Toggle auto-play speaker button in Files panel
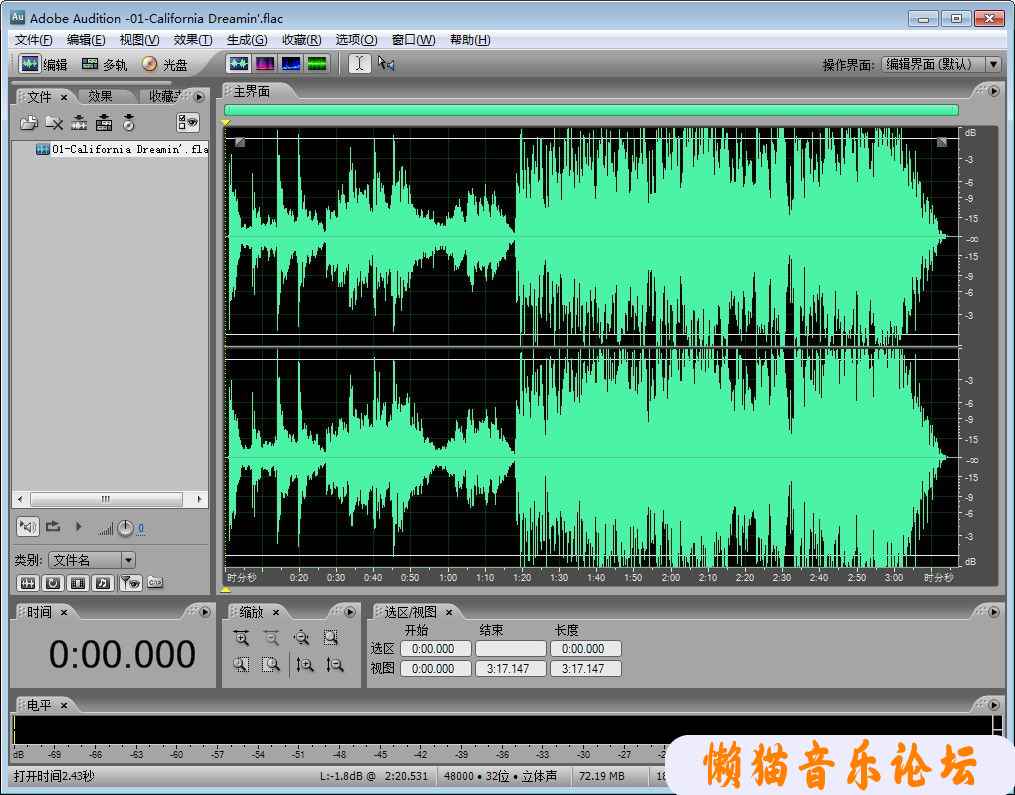Viewport: 1015px width, 795px height. pyautogui.click(x=28, y=527)
